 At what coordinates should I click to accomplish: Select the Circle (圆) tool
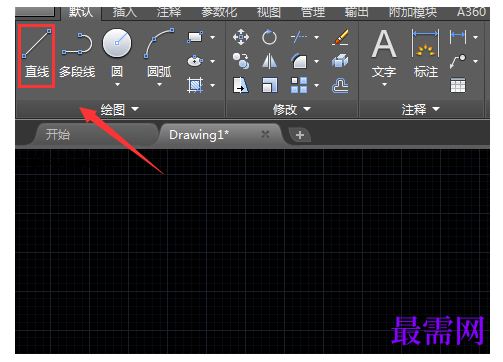point(117,53)
